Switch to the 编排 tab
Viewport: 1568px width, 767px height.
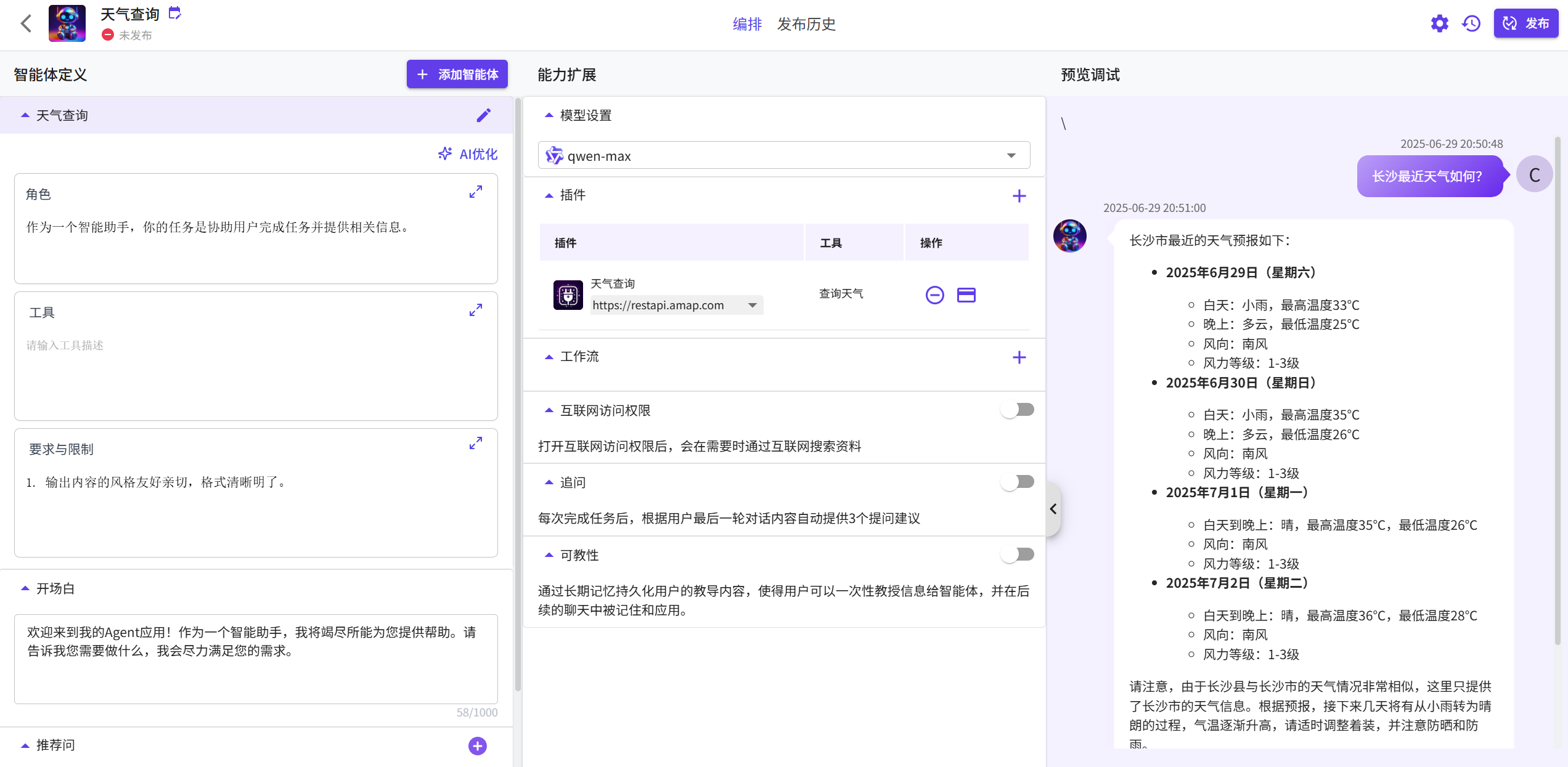point(747,24)
